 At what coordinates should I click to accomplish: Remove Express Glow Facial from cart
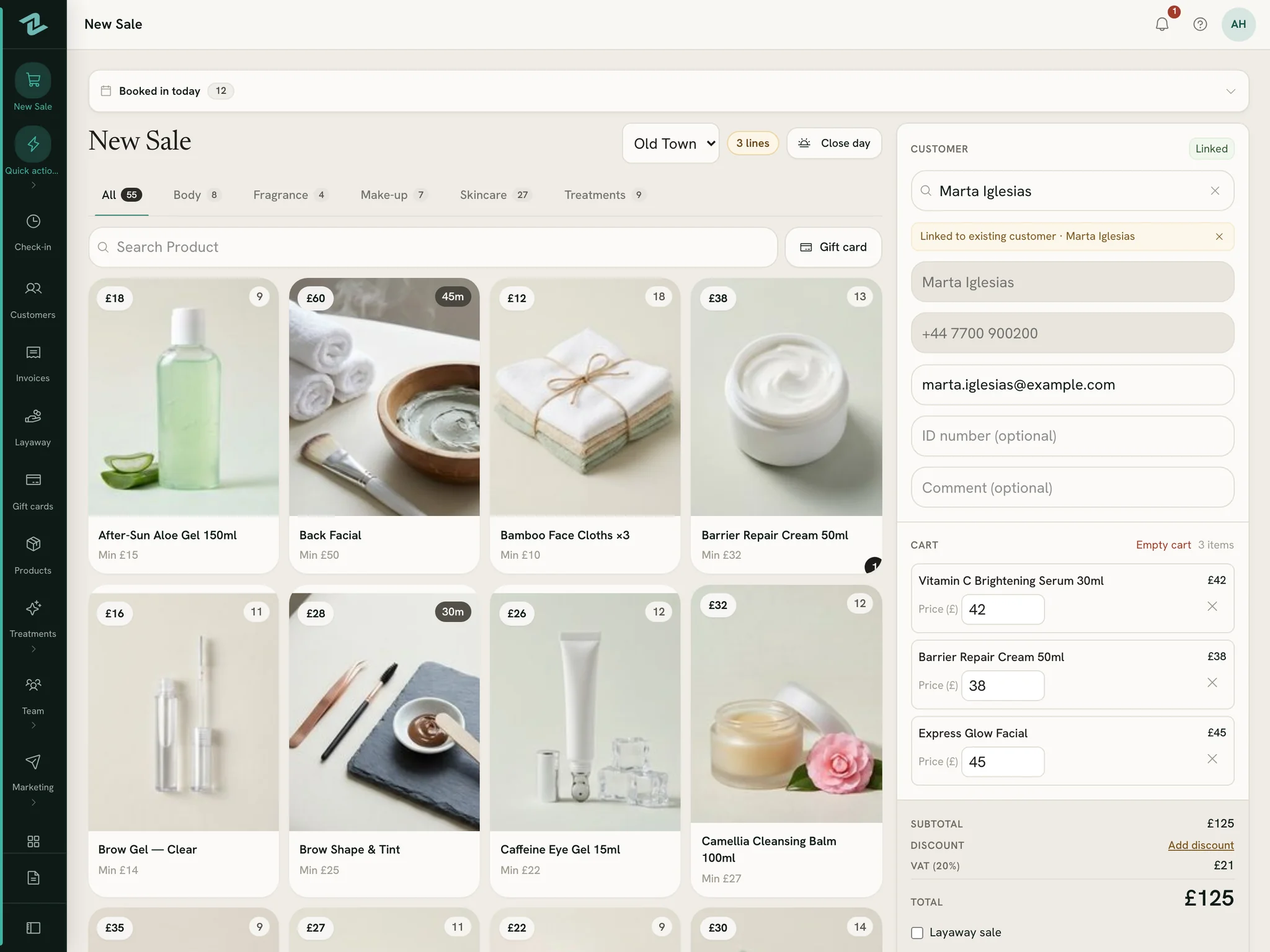point(1212,759)
